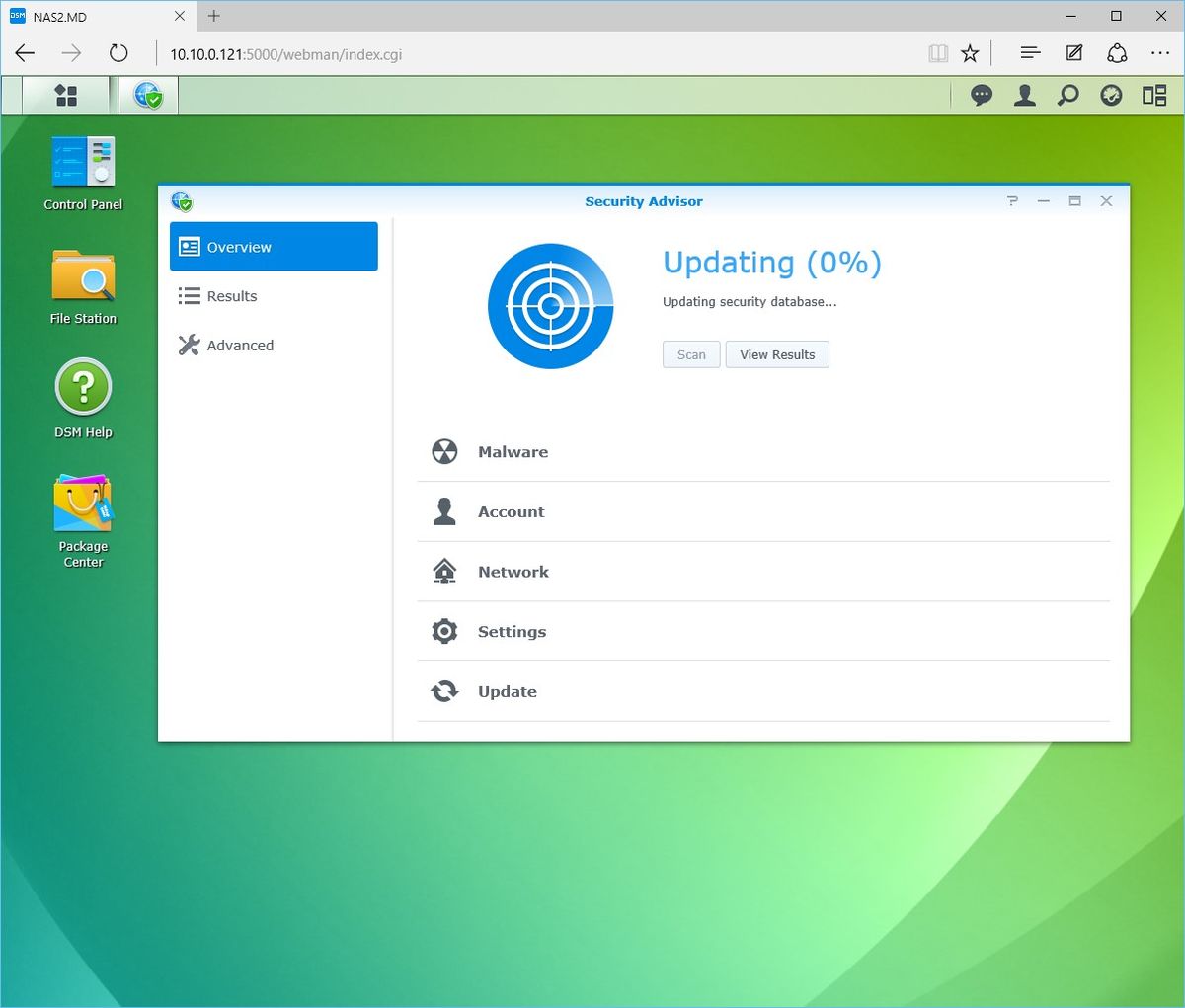Open the DSM Main Menu grid icon
The height and width of the screenshot is (1008, 1185).
[x=66, y=95]
